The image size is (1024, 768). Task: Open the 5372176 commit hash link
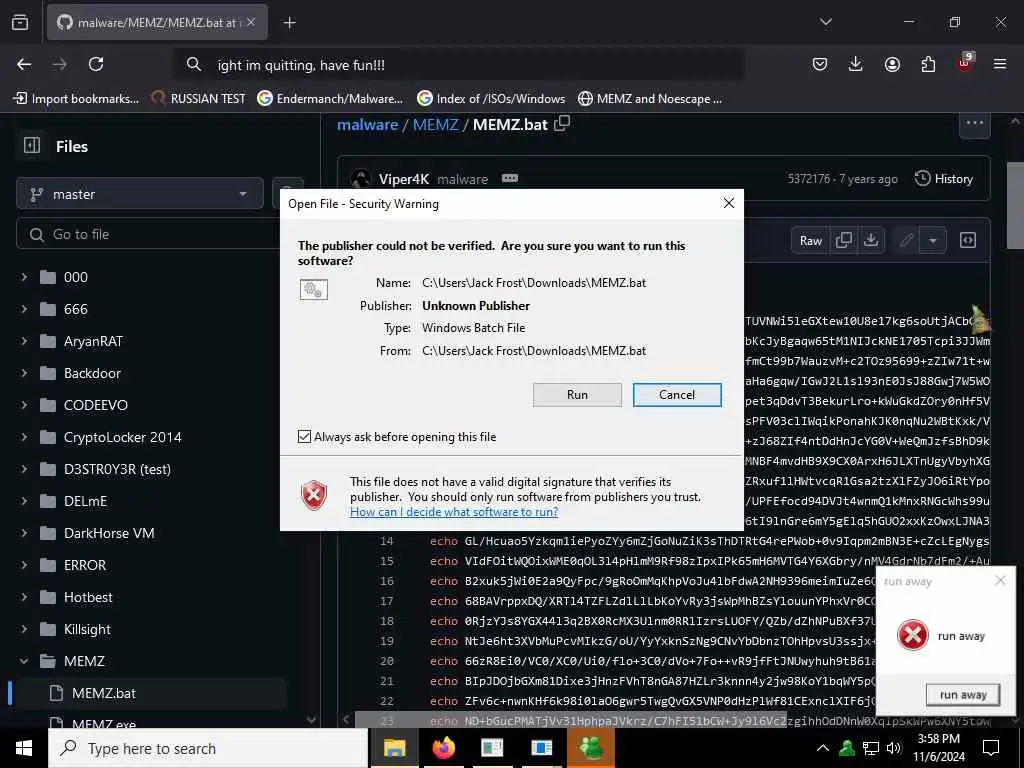(x=808, y=179)
